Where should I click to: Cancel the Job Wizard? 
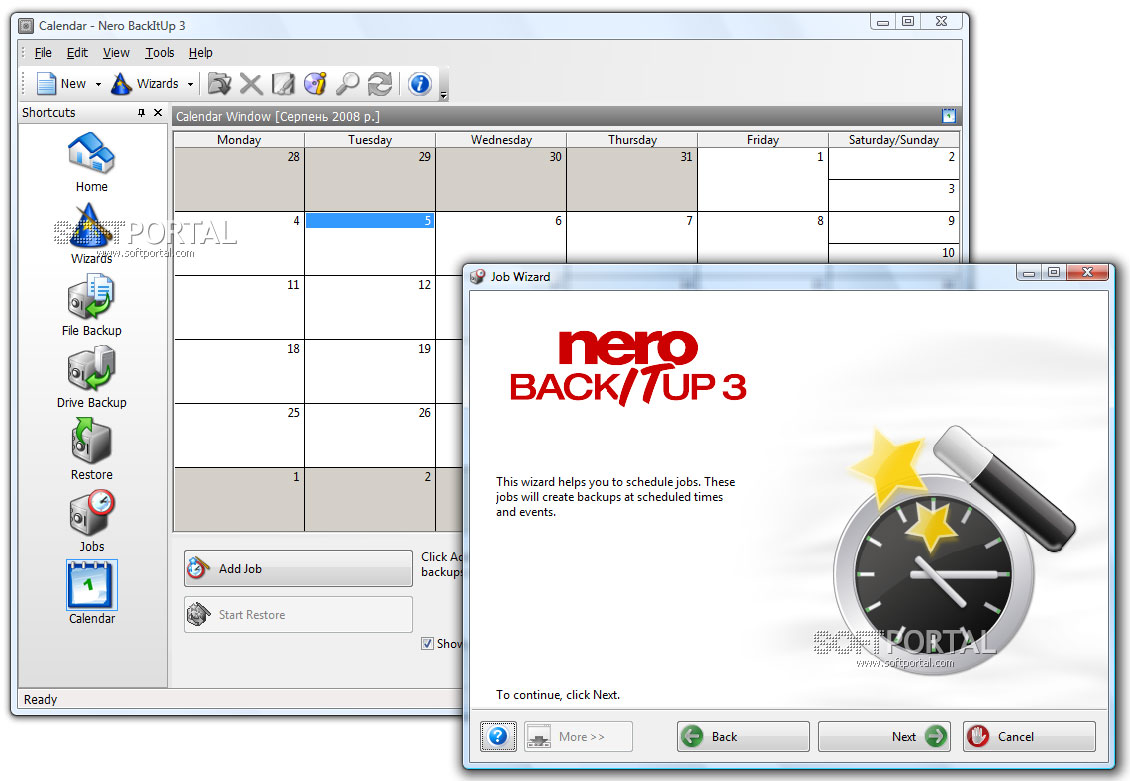coord(1029,736)
